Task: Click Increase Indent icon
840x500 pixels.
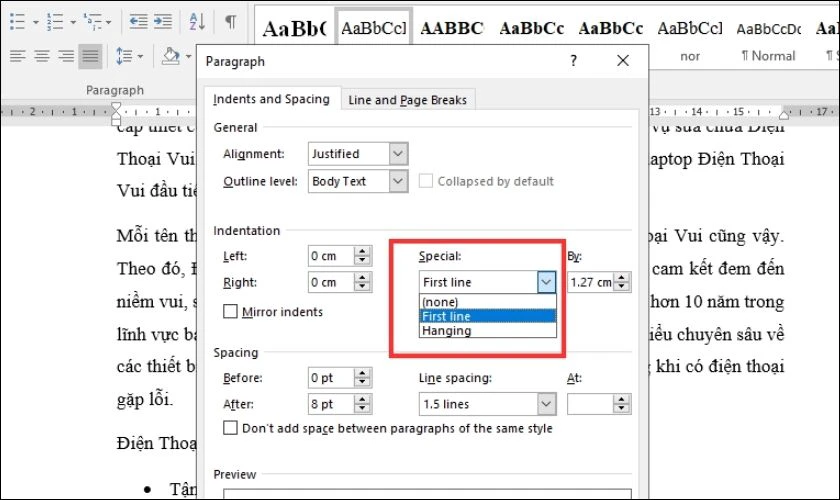Action: click(163, 22)
